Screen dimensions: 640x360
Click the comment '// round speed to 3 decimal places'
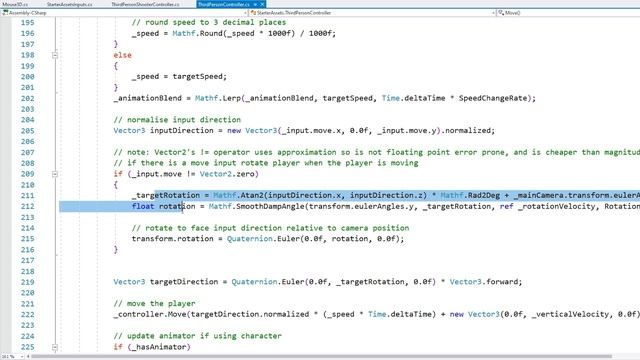(209, 22)
